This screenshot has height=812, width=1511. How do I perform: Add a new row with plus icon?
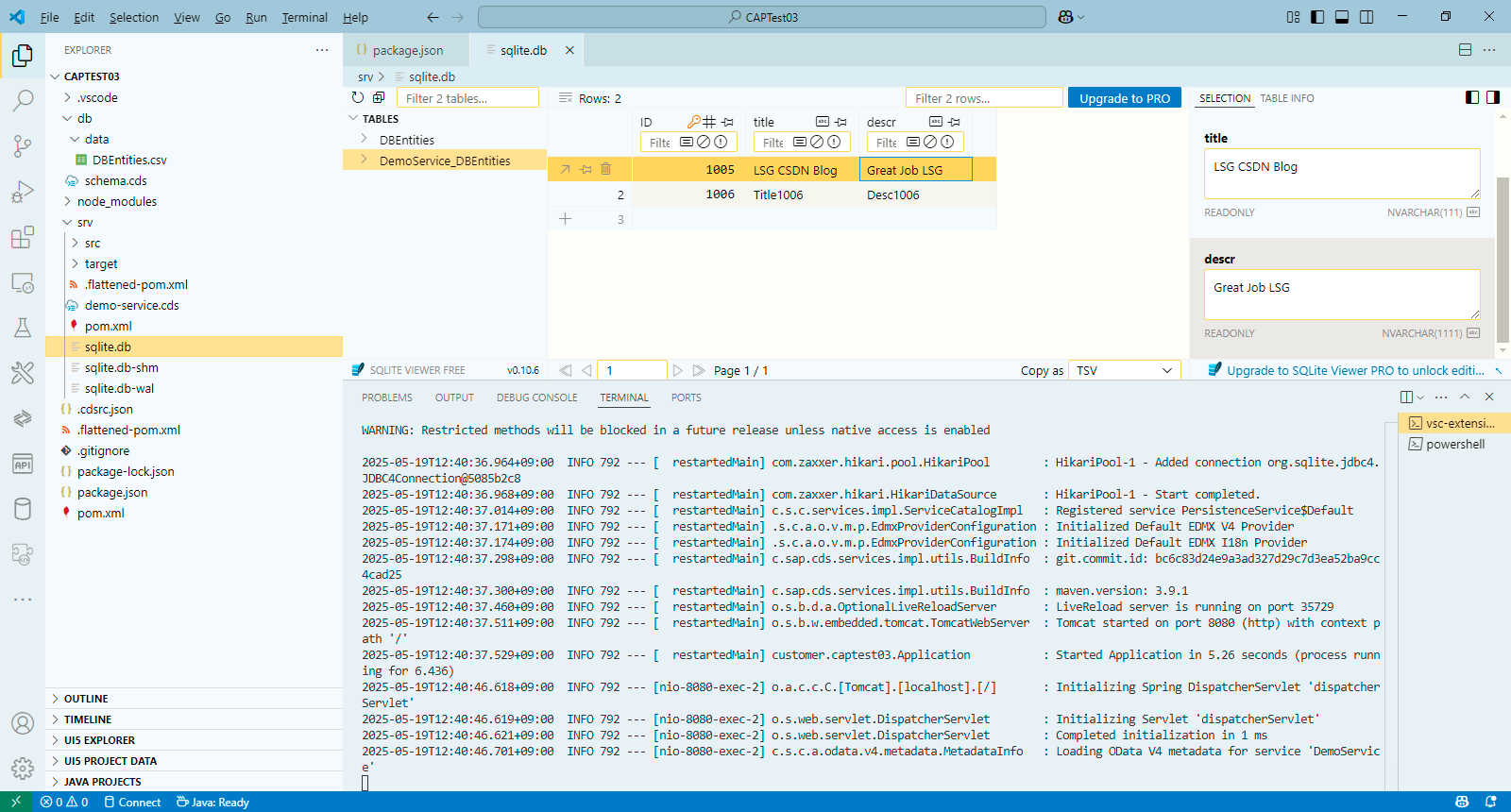565,219
